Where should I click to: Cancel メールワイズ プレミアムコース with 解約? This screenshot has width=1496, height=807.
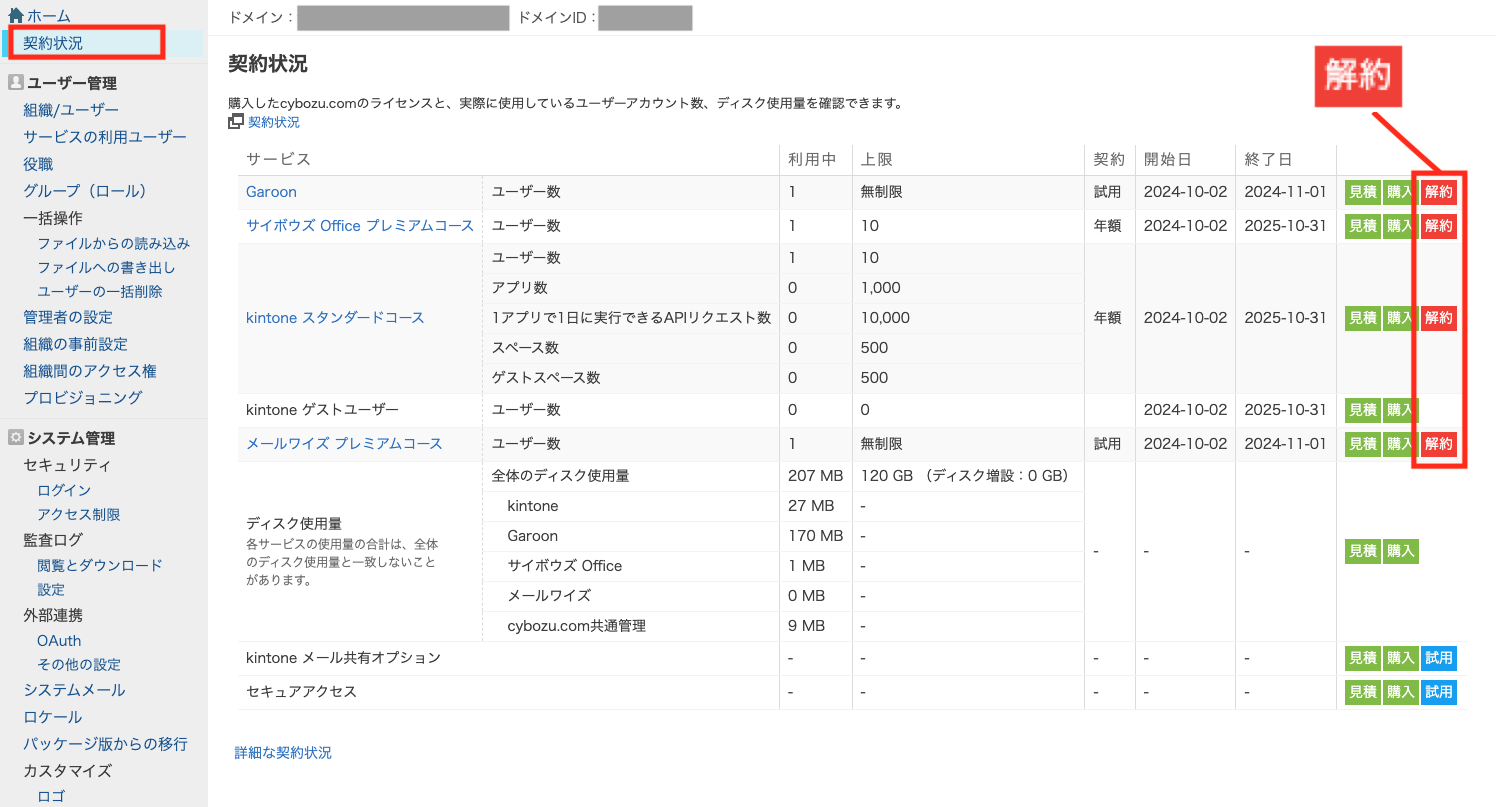[1438, 444]
